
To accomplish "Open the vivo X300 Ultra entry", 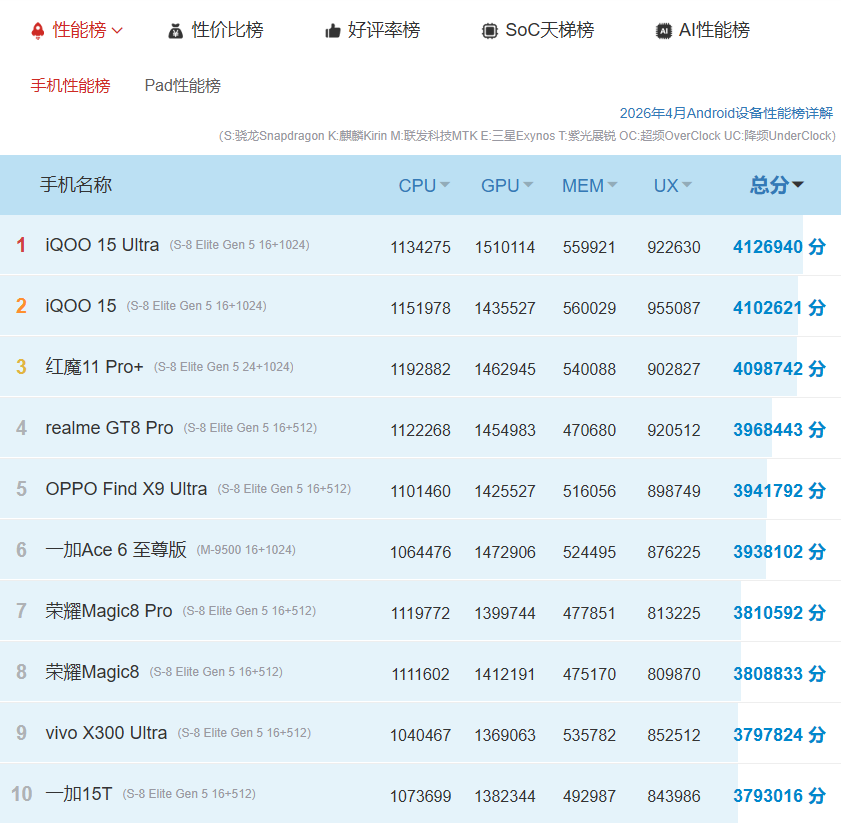I will pos(106,733).
